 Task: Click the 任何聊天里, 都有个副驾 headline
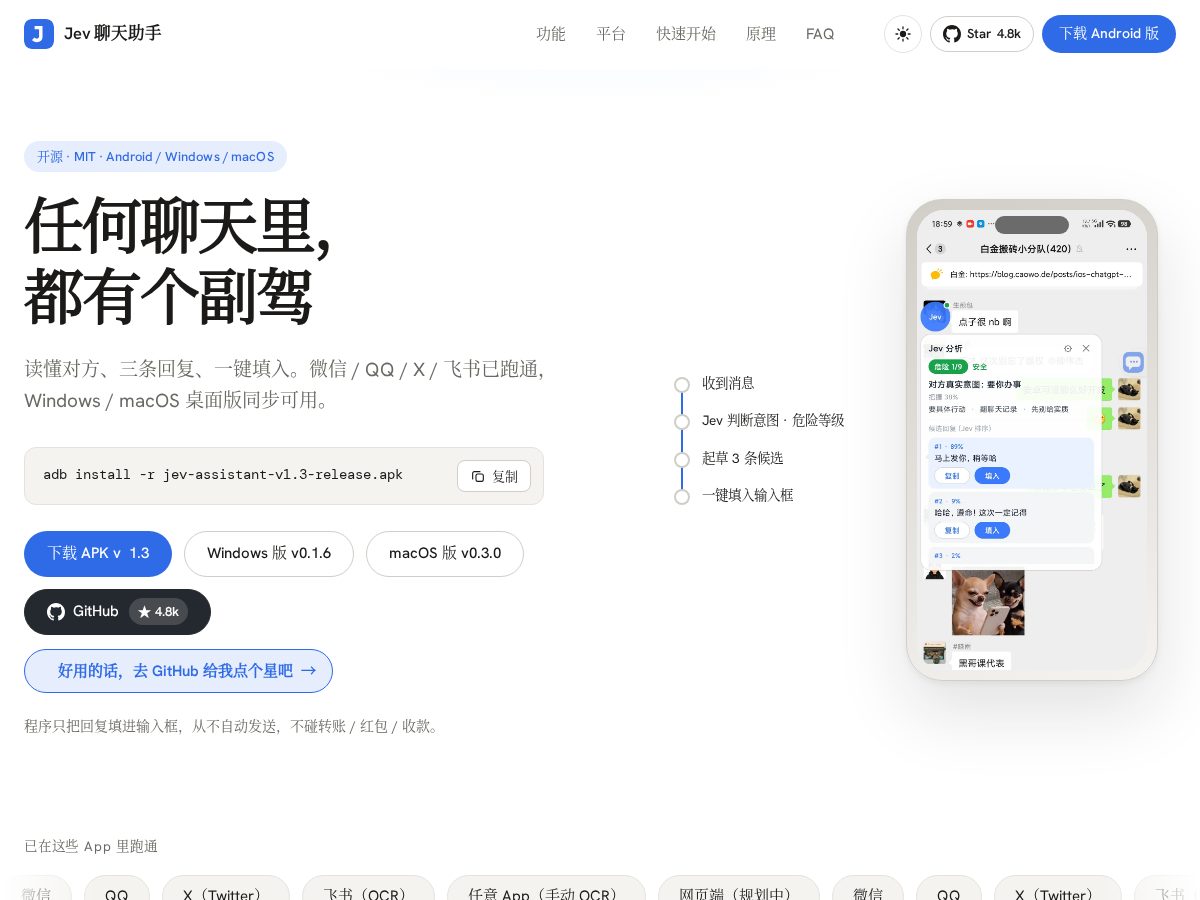pos(178,260)
